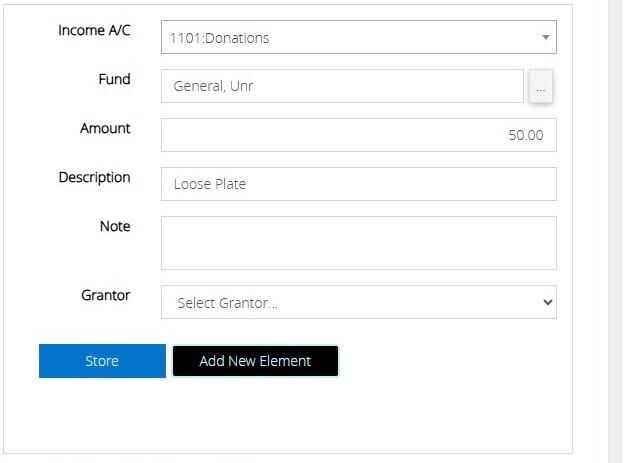Screen dimensions: 637x463
Task: Click the Income A/C dropdown arrow
Action: tap(545, 38)
